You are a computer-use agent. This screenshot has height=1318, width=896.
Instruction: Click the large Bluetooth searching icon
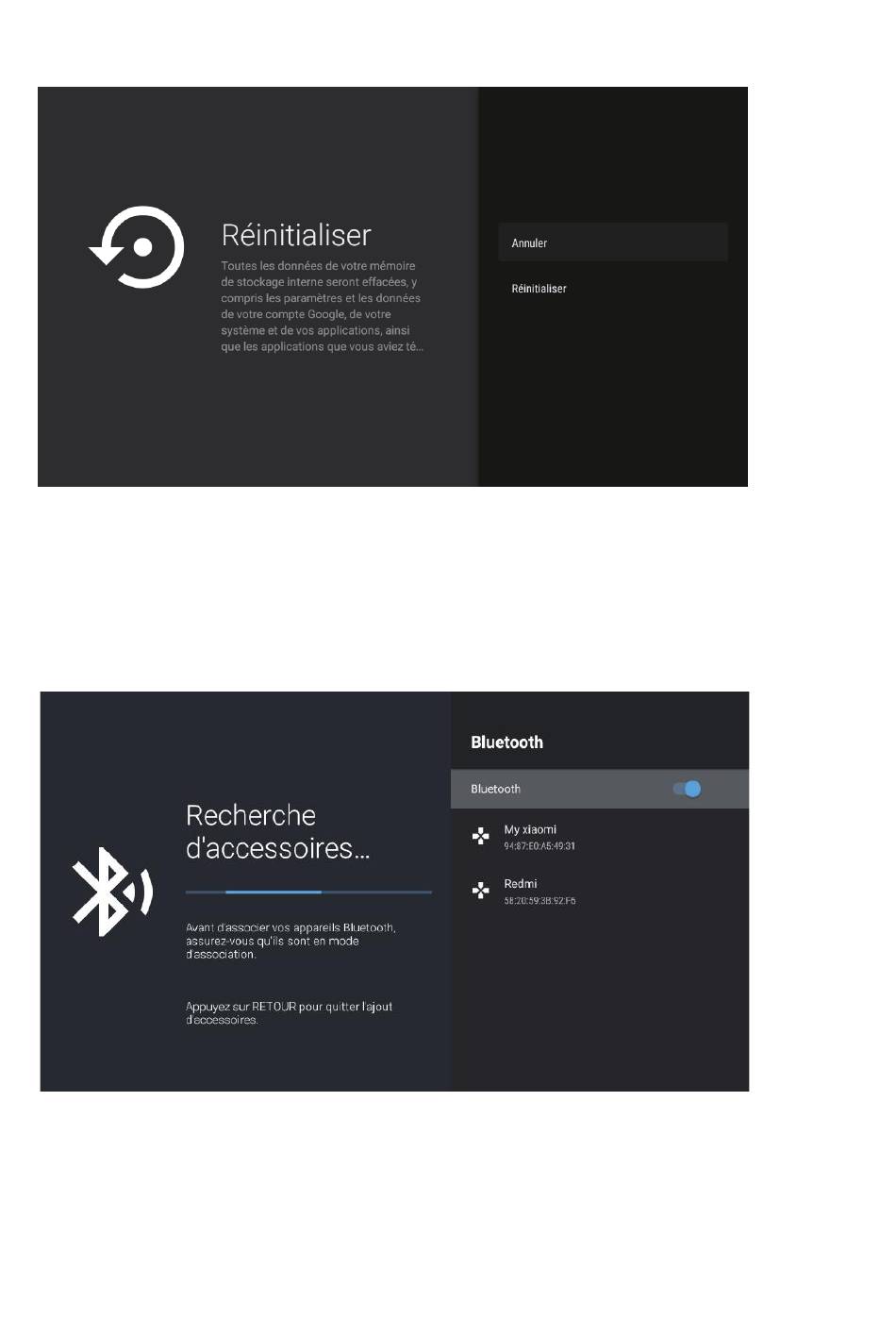point(112,892)
